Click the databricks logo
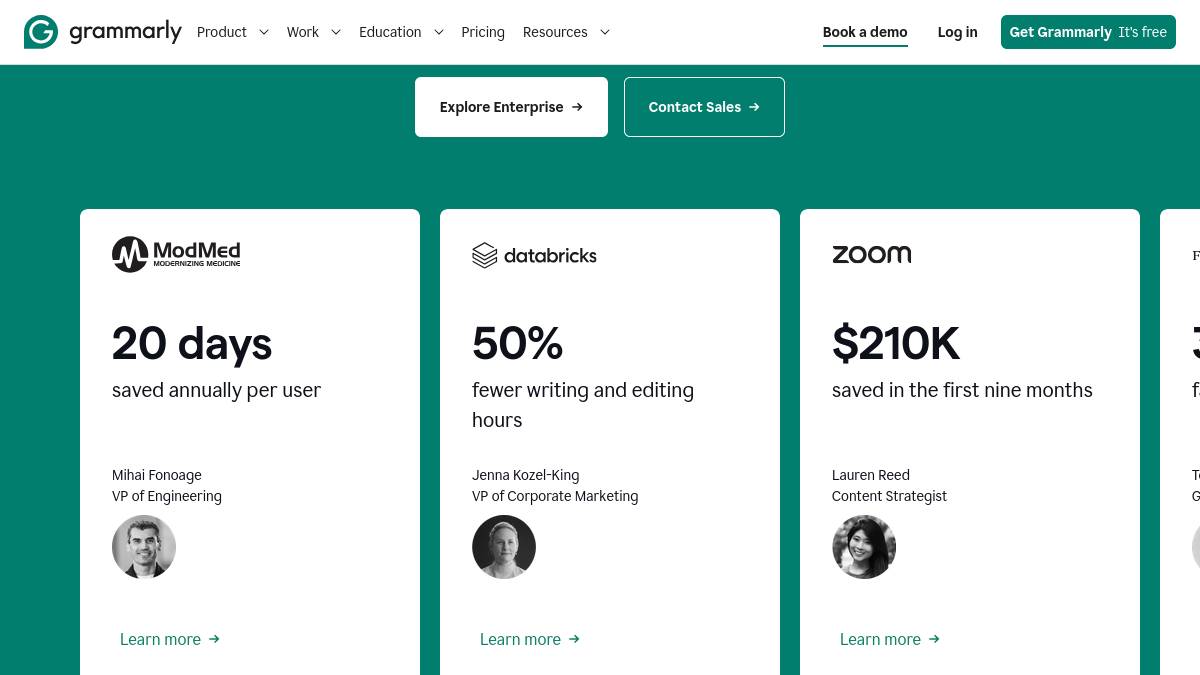 [x=534, y=255]
